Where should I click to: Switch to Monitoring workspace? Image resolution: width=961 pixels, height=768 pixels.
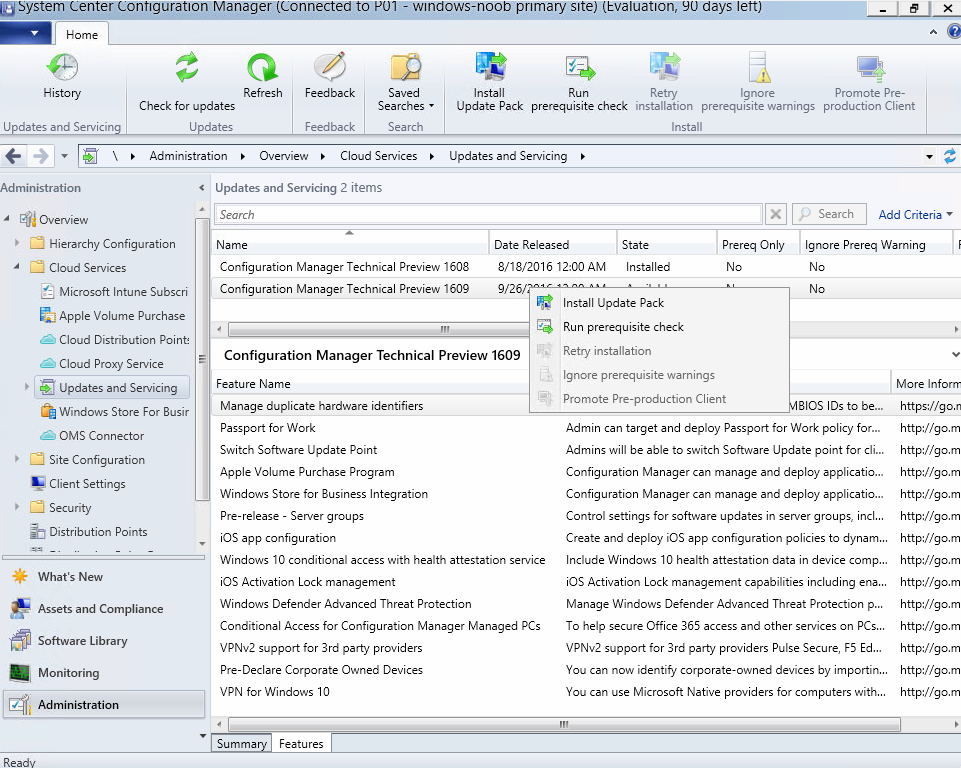pos(55,672)
